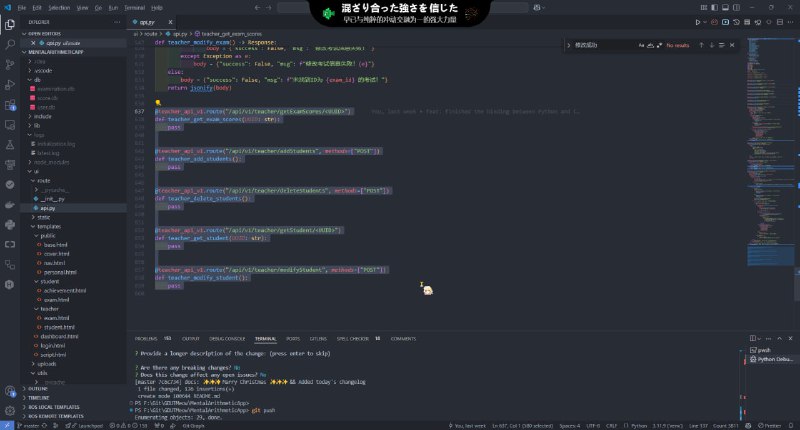
Task: Expand the replace field in find widget
Action: point(569,45)
